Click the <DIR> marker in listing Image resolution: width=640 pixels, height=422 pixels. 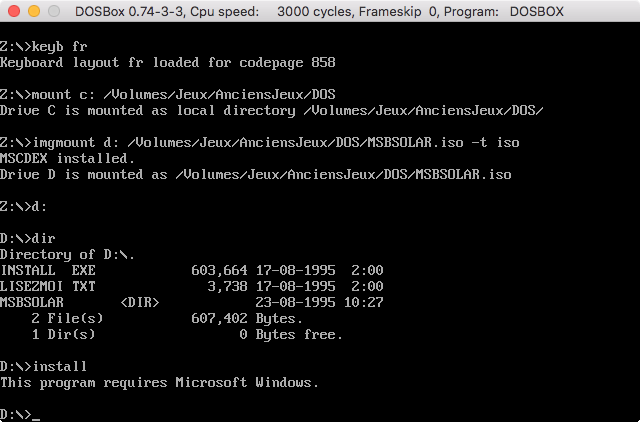click(x=140, y=302)
